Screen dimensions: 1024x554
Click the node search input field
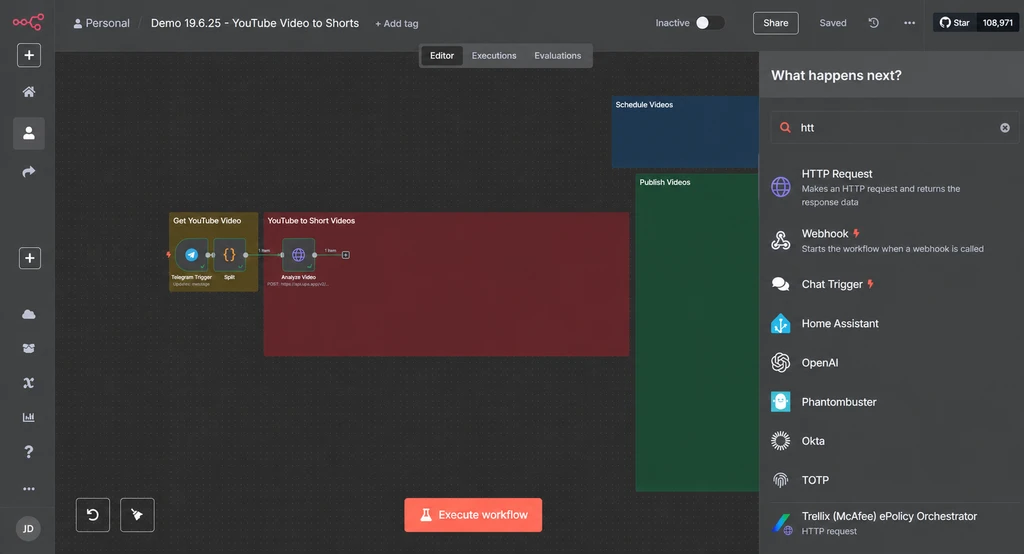click(x=893, y=127)
